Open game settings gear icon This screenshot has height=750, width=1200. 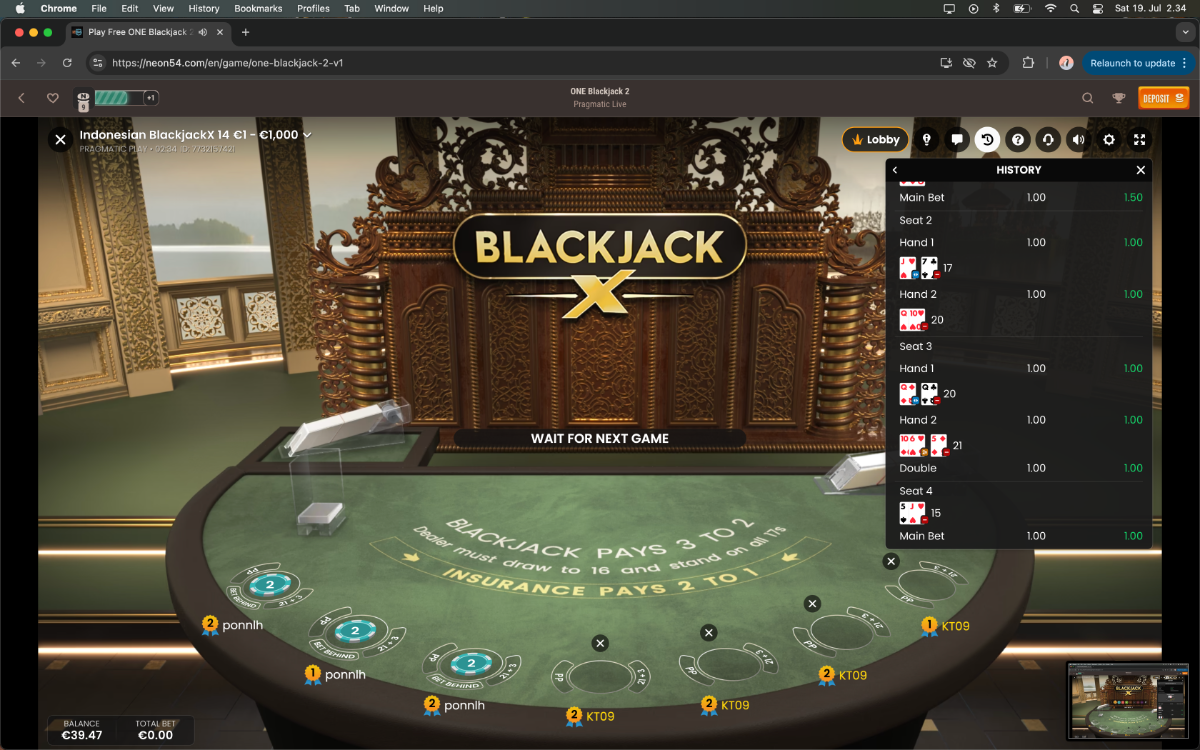point(1109,140)
